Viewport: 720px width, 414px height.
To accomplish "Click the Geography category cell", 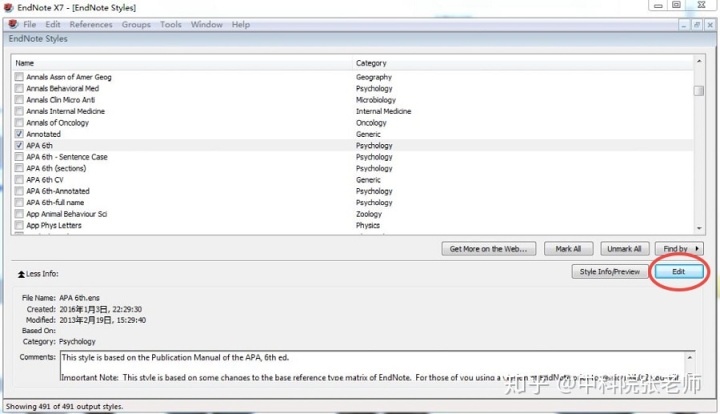I will (374, 77).
